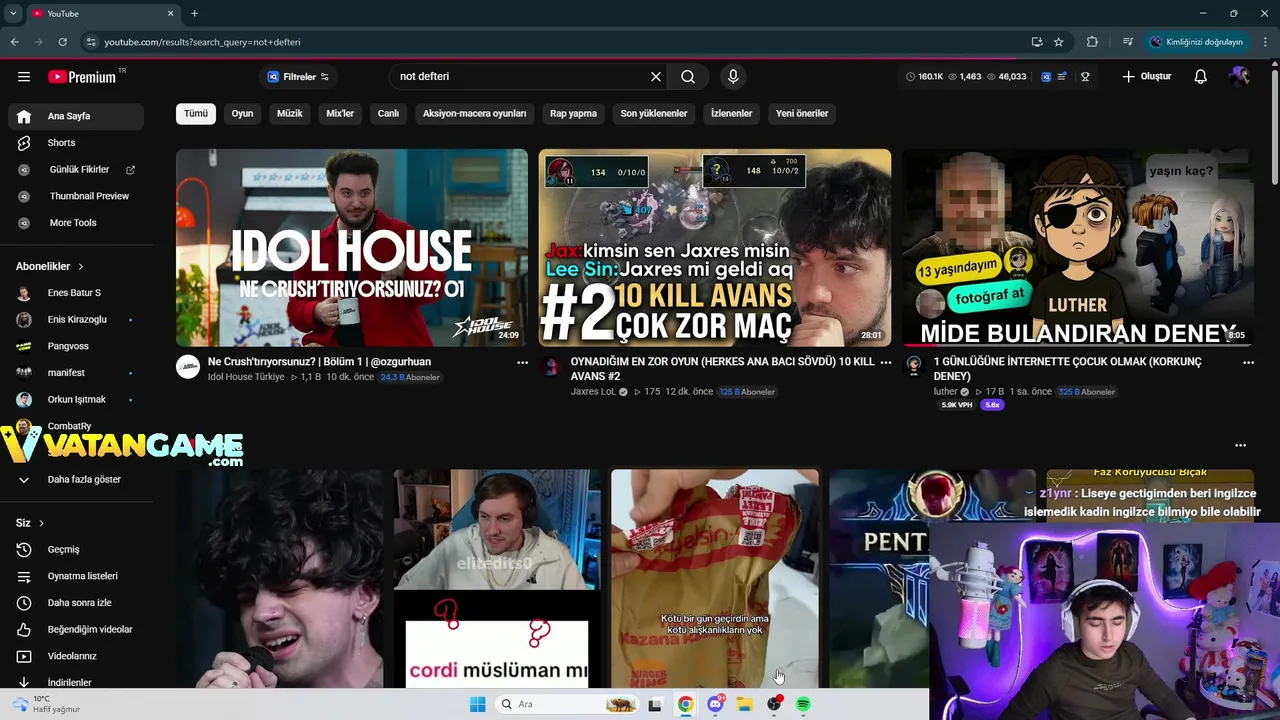Open more options for Ne Crush'tırıyorsunuz video
The width and height of the screenshot is (1280, 720).
point(522,363)
